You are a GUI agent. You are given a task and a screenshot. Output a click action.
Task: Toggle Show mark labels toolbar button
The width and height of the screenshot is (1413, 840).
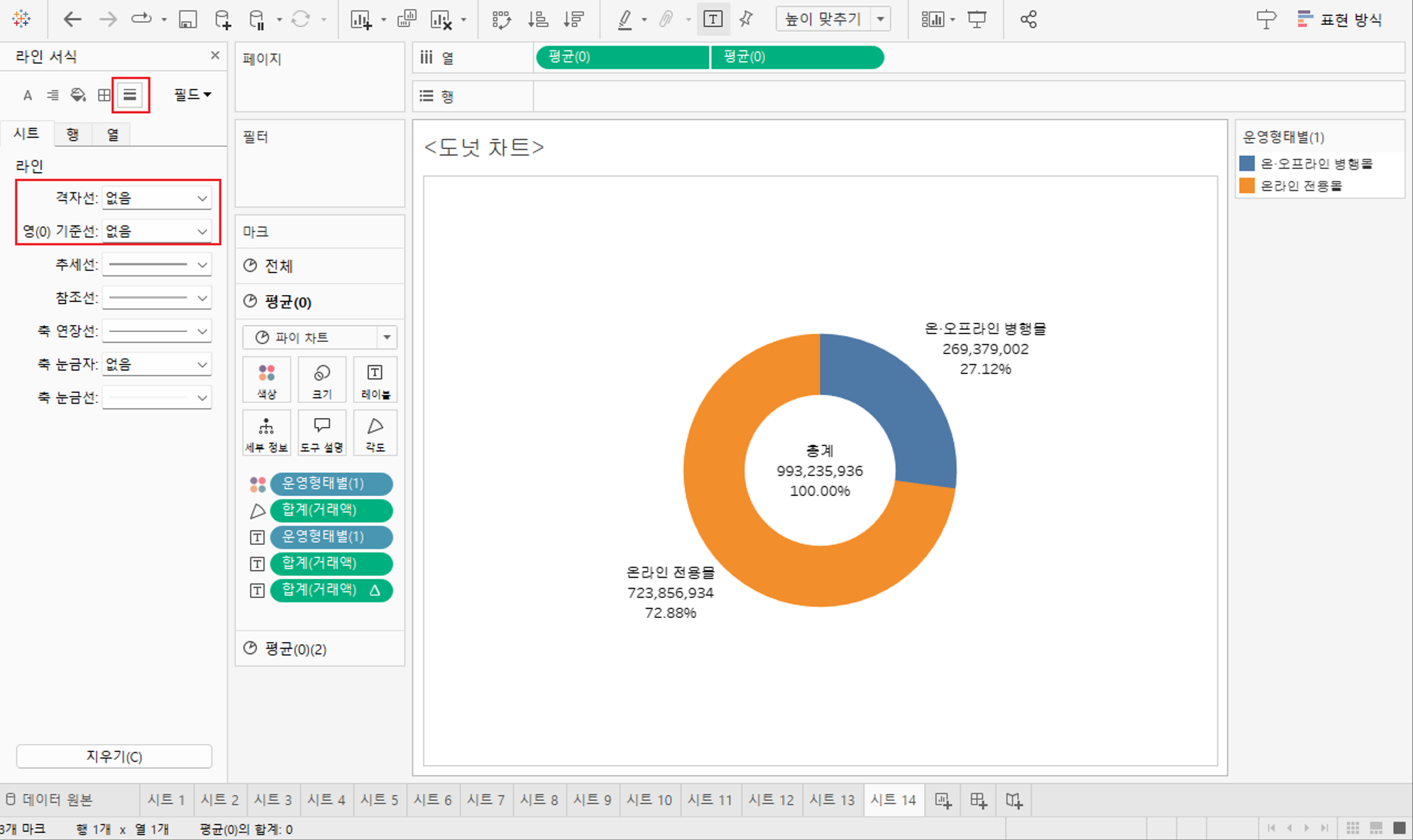(713, 19)
